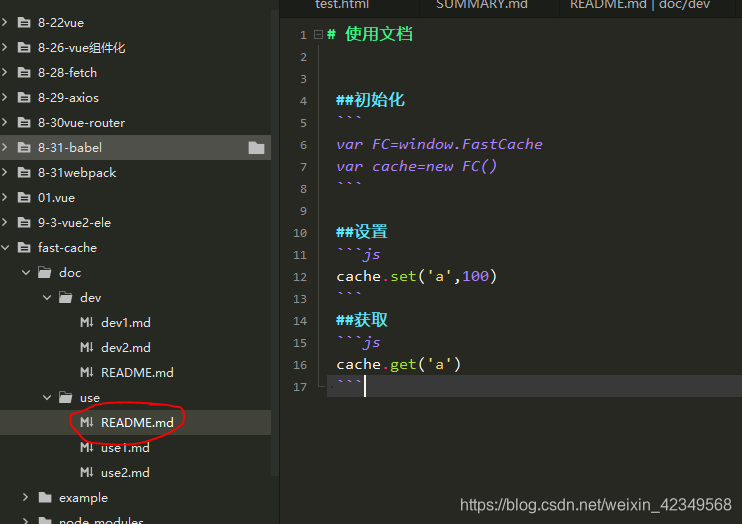742x524 pixels.
Task: Click line number 6 in gutter
Action: [303, 145]
